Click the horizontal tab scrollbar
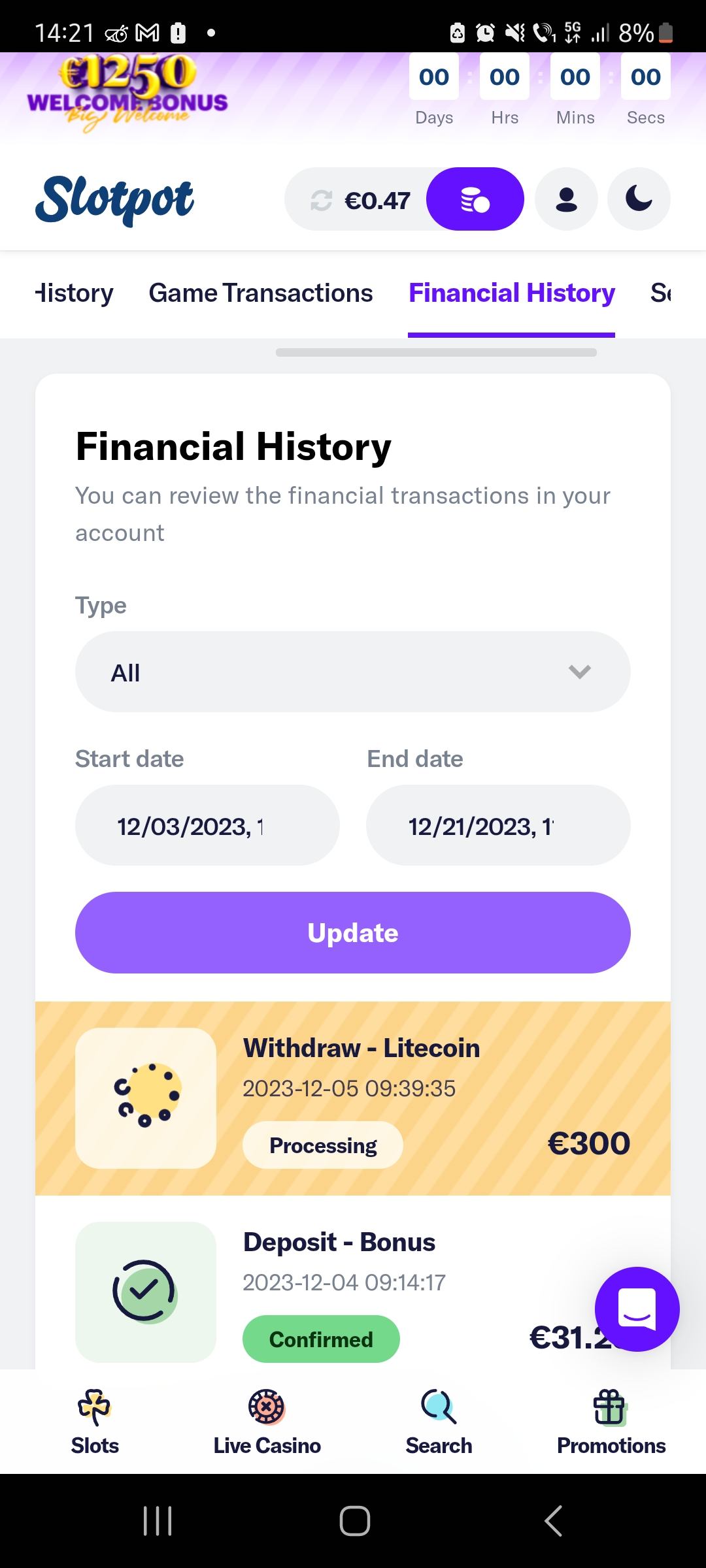706x1568 pixels. point(436,353)
